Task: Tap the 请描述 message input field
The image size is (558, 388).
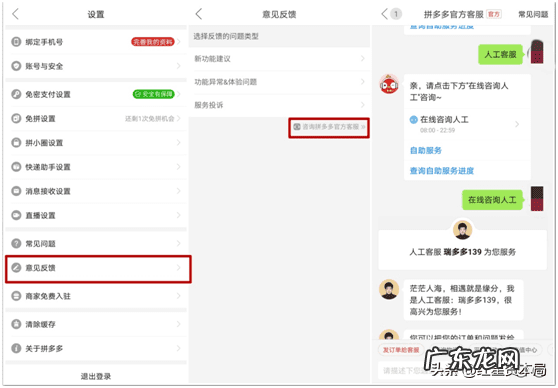Action: [463, 371]
